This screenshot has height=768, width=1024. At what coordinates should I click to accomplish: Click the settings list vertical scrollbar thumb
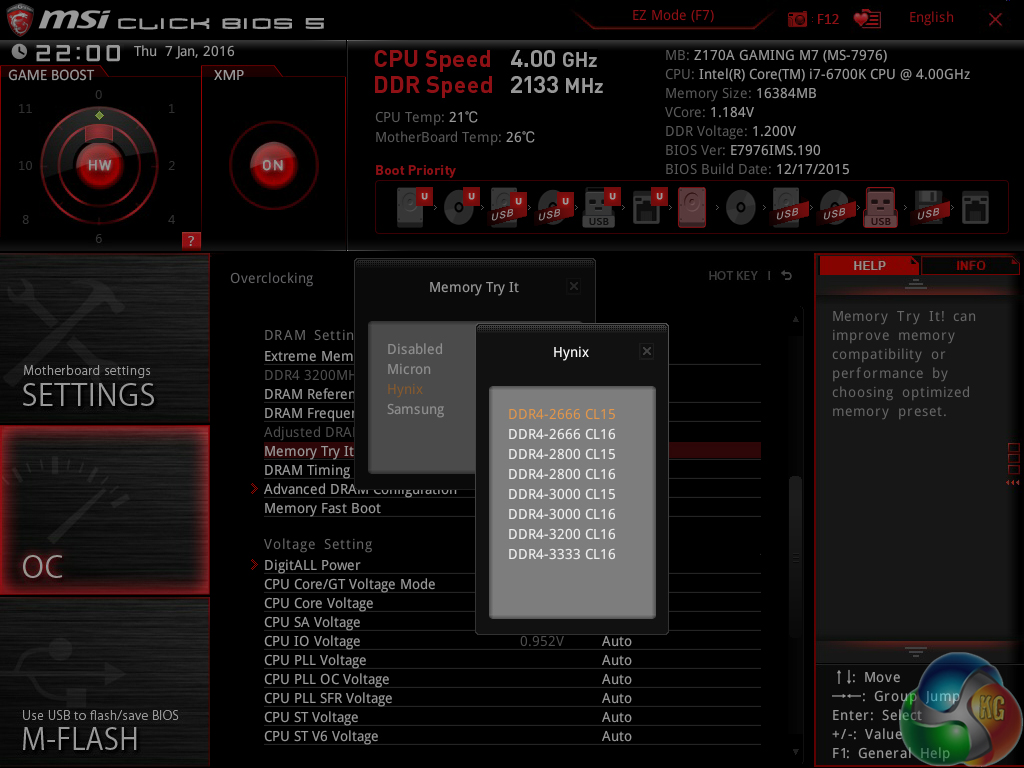coord(795,556)
